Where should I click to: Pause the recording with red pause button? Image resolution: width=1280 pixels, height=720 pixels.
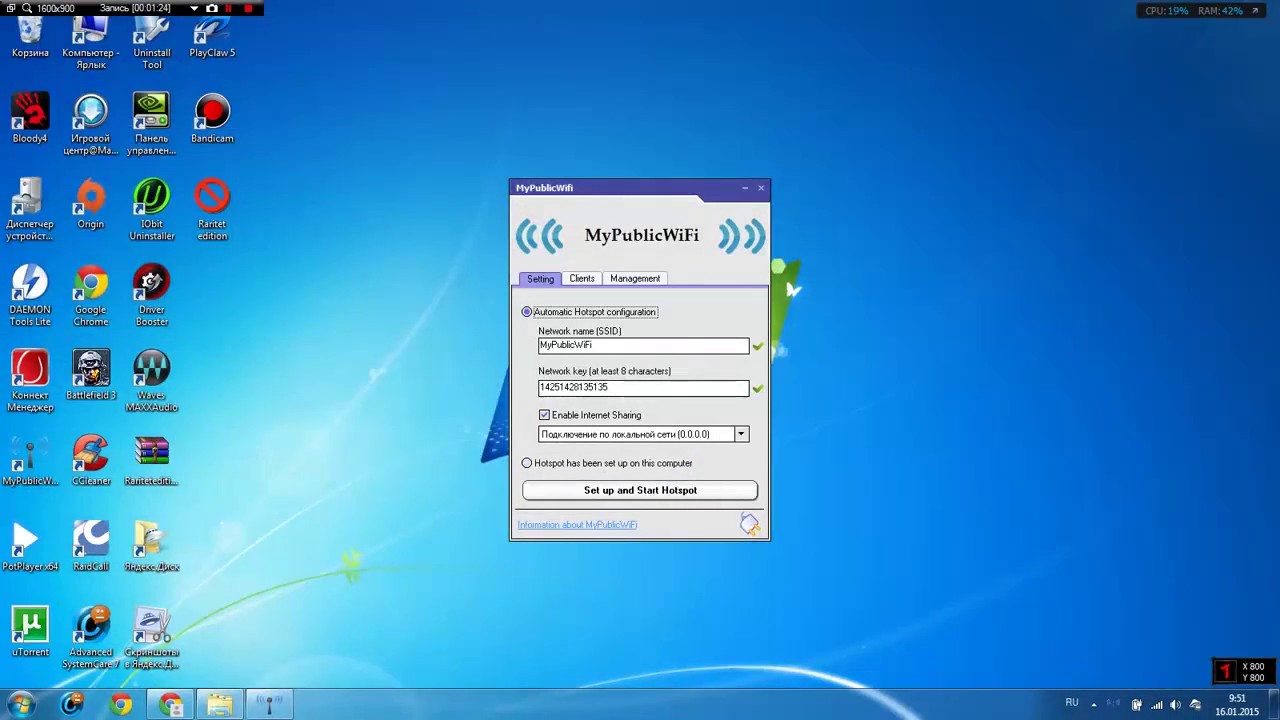point(229,8)
